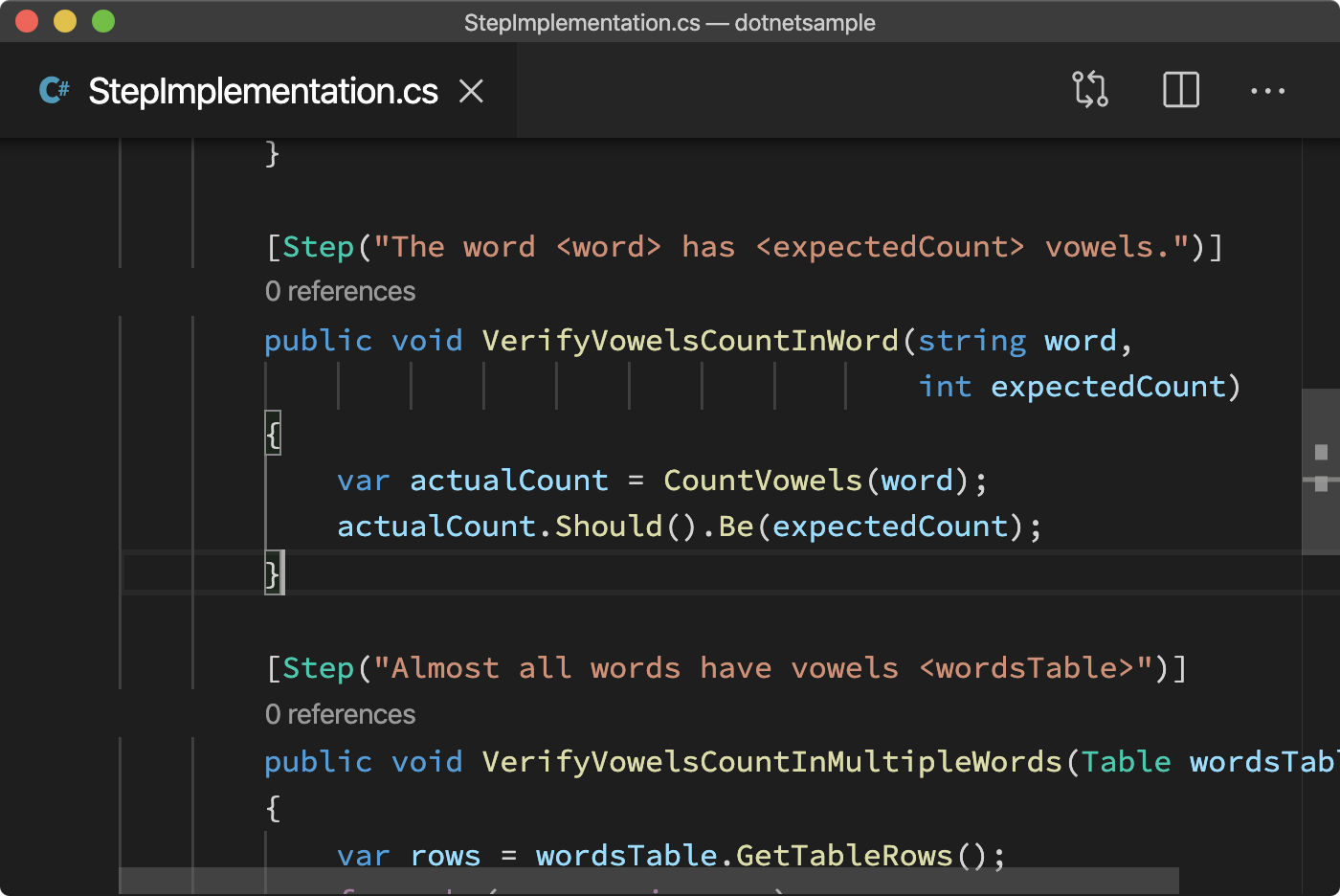Screen dimensions: 1340x896
Task: Click the Table type in method signature
Action: [1127, 762]
